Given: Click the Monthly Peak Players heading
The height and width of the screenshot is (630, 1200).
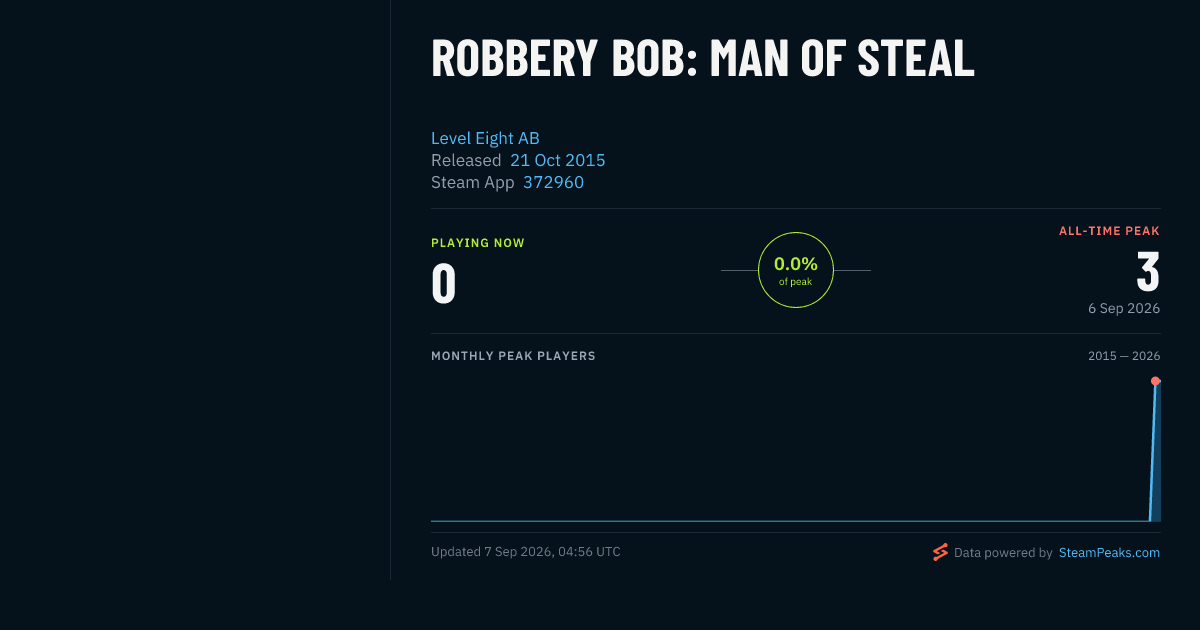Looking at the screenshot, I should point(513,356).
